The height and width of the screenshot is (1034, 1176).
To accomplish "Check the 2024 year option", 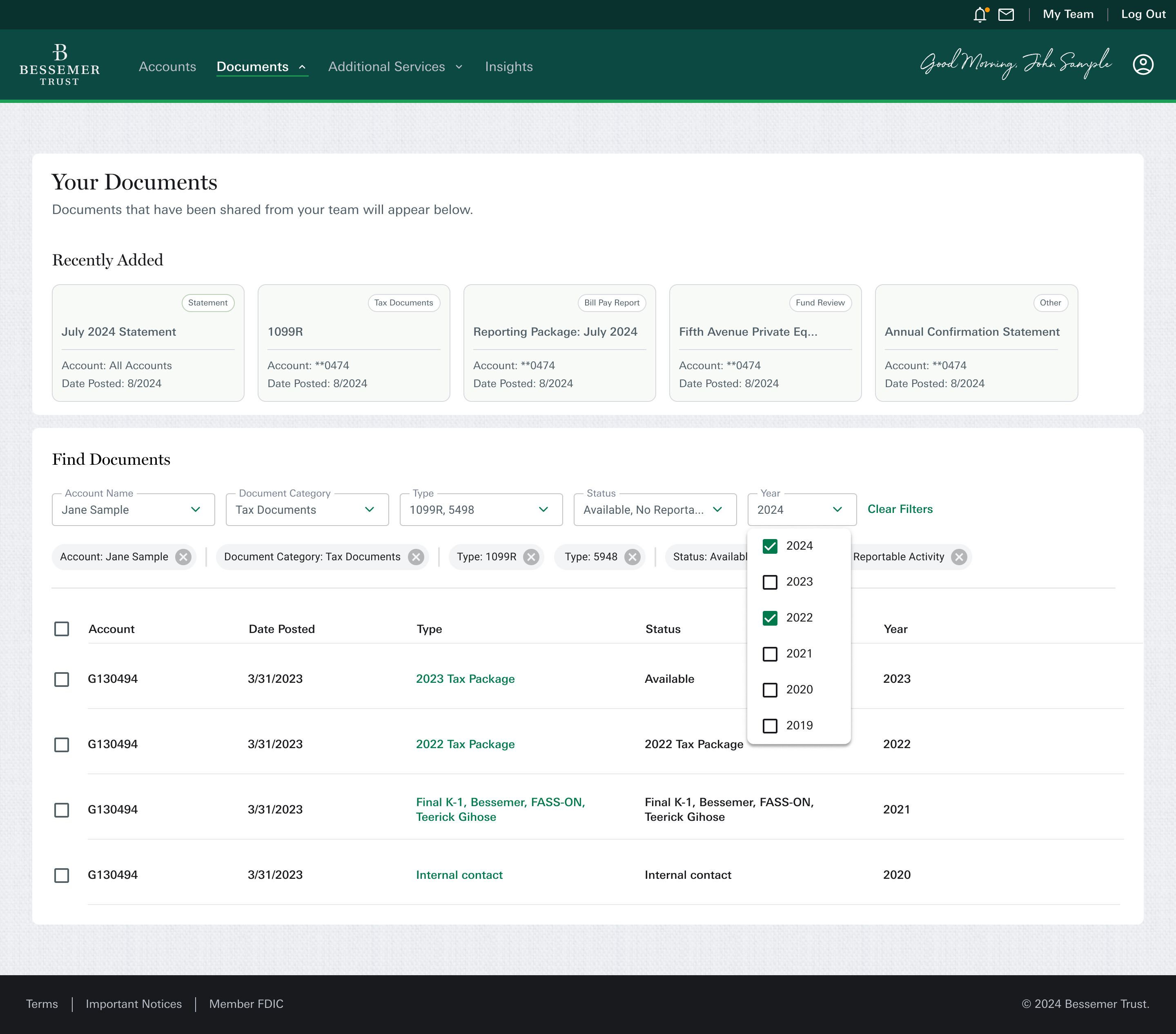I will [x=770, y=546].
